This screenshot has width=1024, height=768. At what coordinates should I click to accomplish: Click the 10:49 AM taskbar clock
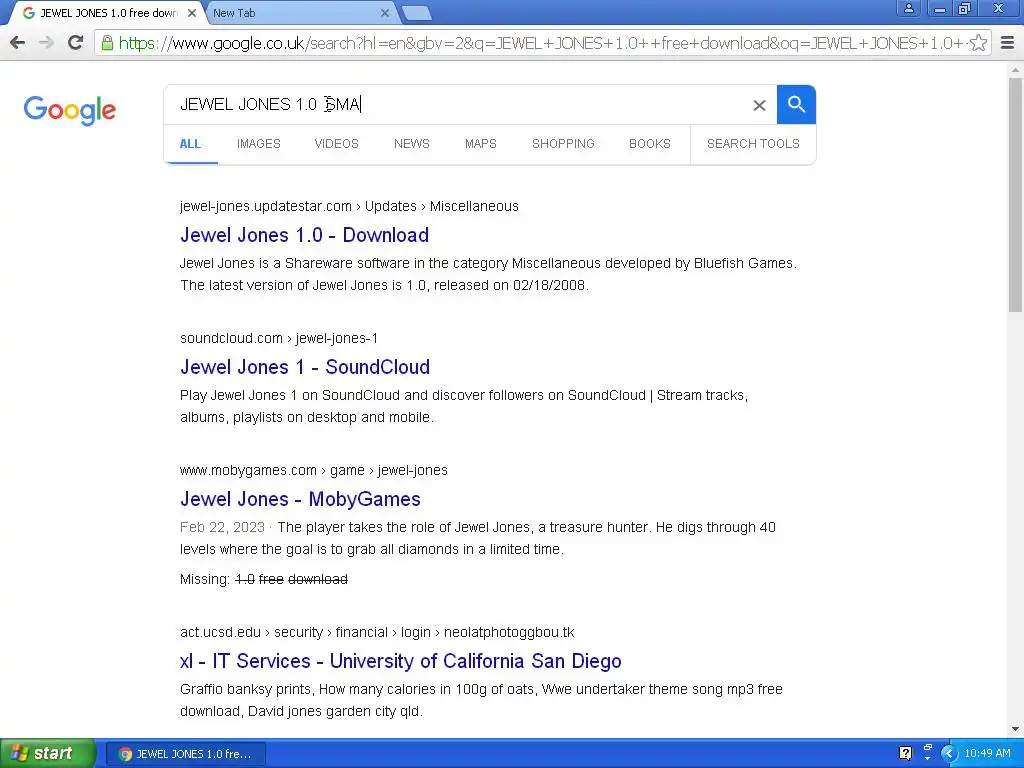click(987, 753)
